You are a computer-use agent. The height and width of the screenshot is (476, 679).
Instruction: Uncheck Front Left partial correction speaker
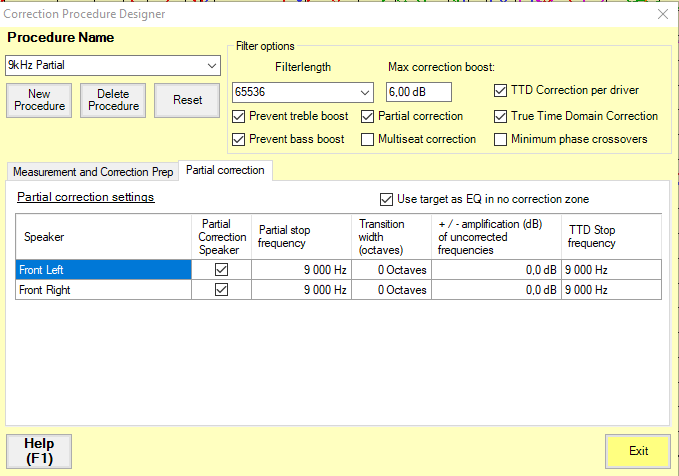222,268
